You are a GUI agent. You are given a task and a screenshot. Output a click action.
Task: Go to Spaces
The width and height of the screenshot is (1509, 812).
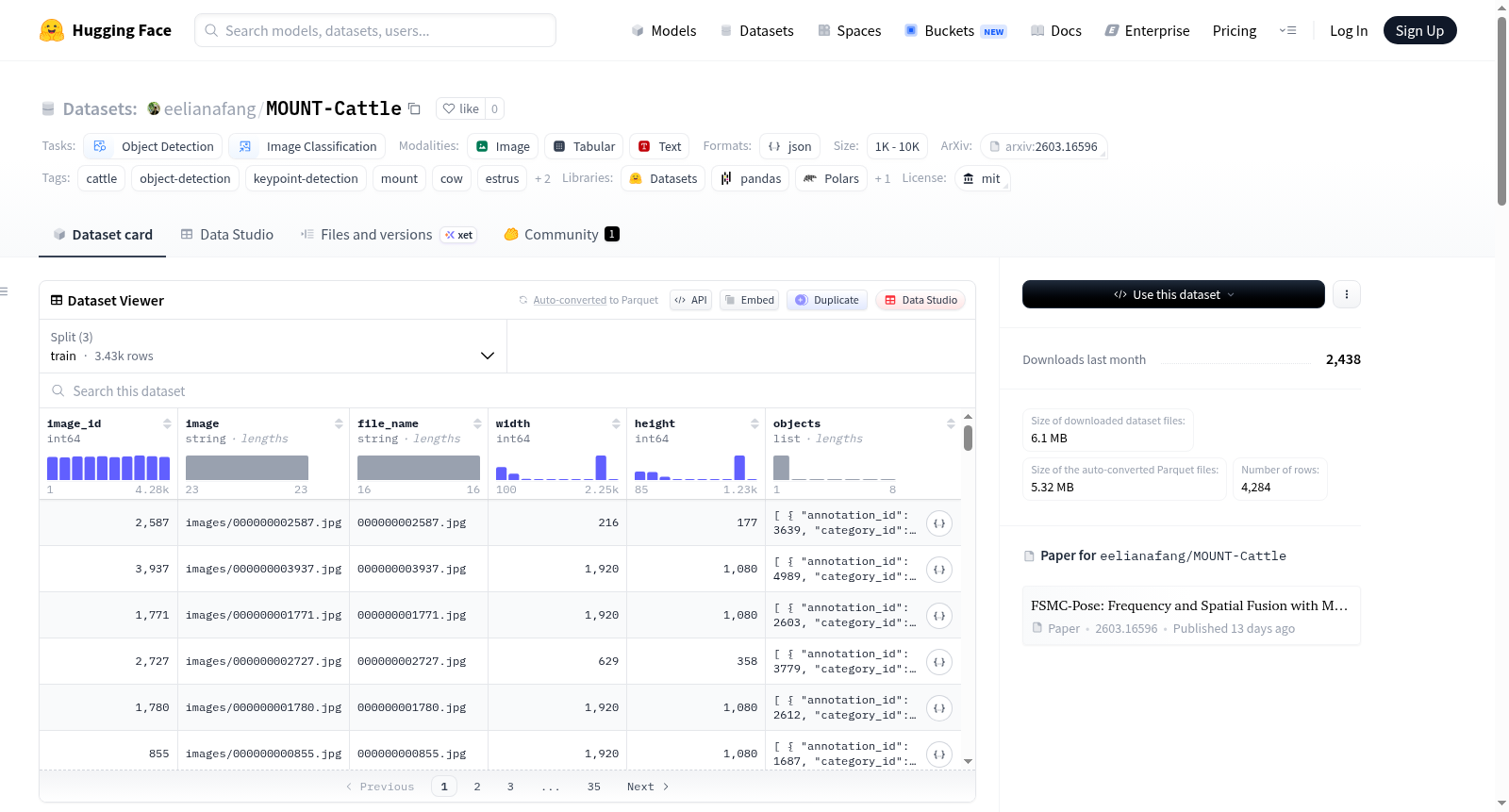click(849, 30)
